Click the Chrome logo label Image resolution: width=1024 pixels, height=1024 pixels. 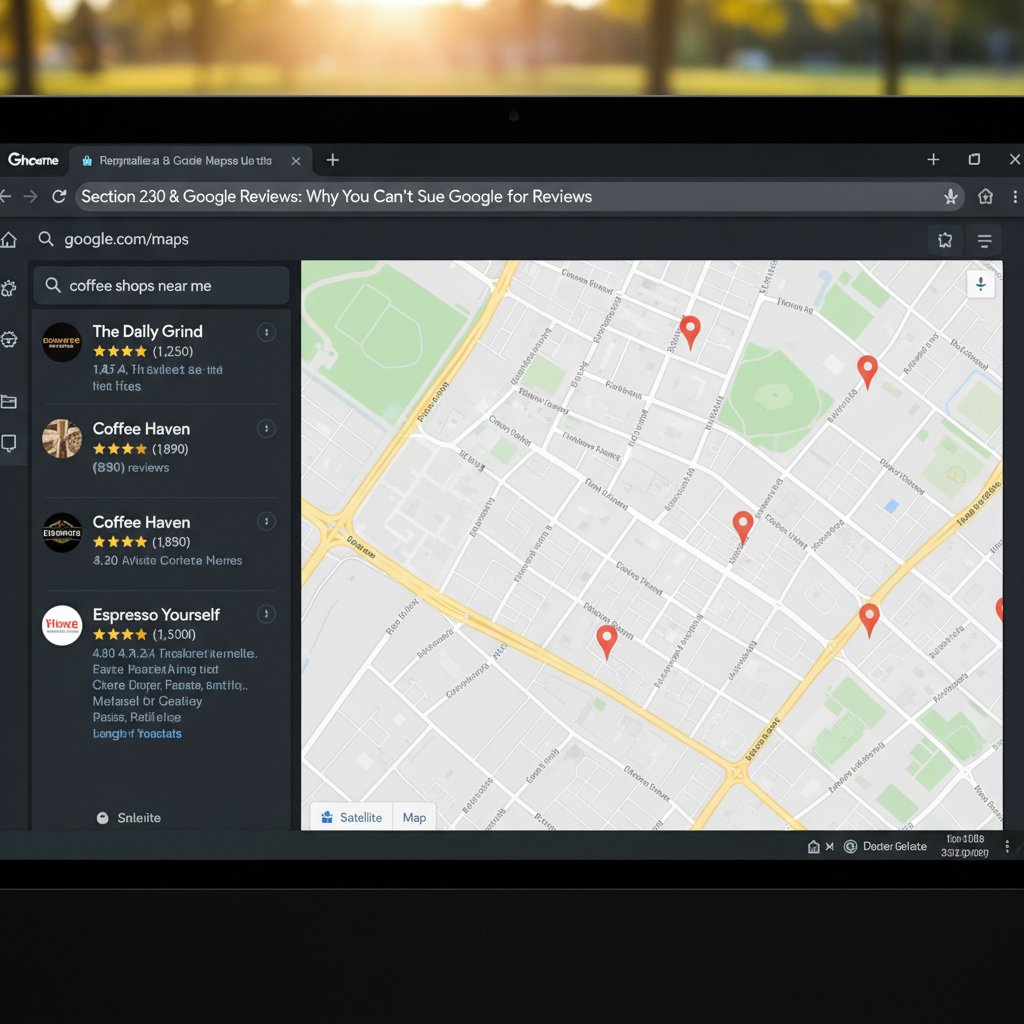click(x=33, y=160)
